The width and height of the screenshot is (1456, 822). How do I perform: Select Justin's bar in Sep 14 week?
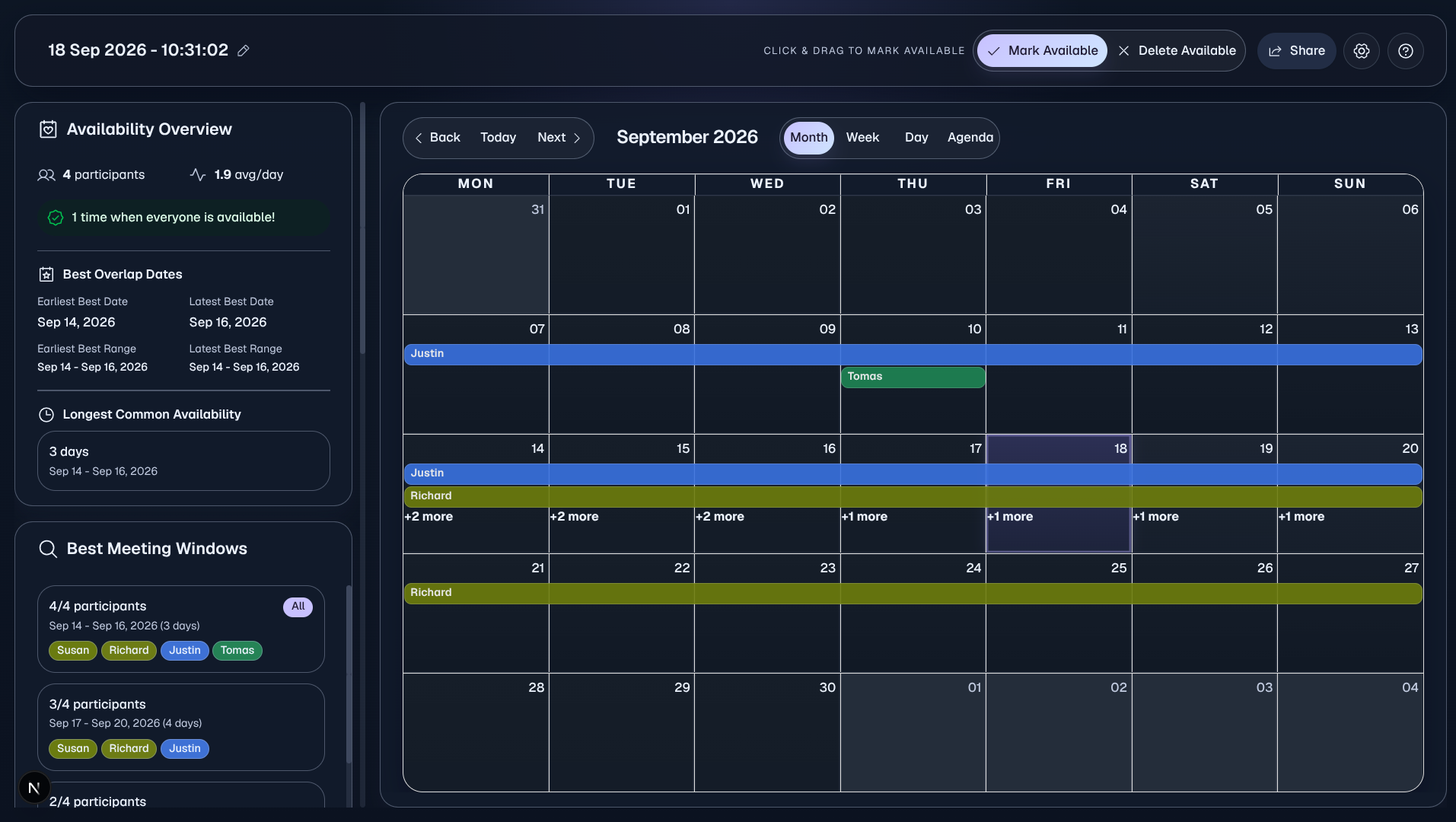point(913,473)
